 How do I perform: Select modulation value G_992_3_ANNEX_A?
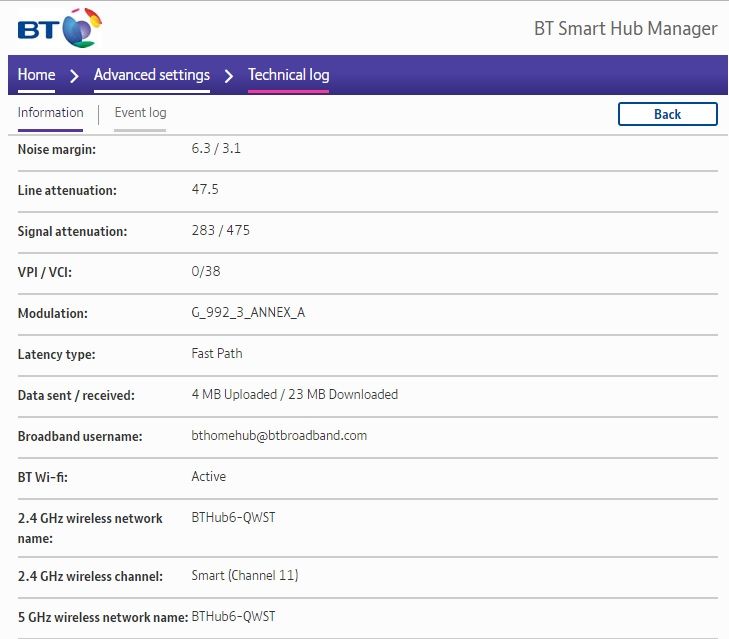point(248,312)
